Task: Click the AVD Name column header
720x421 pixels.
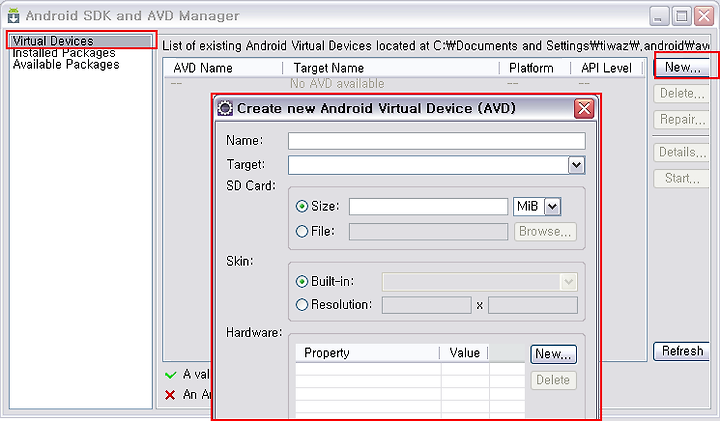Action: click(x=223, y=68)
